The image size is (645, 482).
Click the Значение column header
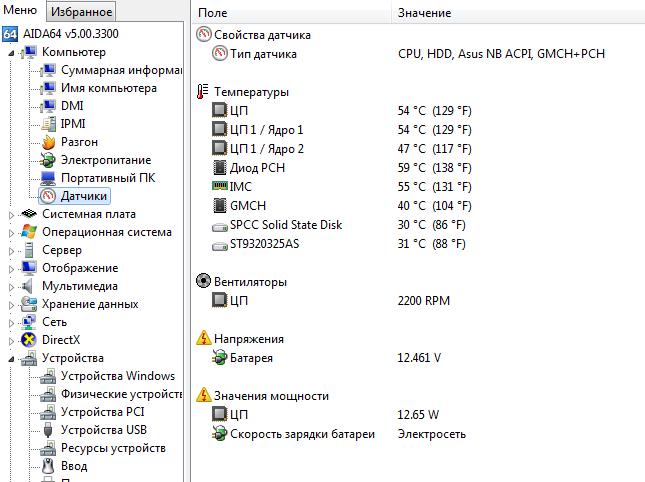pos(424,13)
